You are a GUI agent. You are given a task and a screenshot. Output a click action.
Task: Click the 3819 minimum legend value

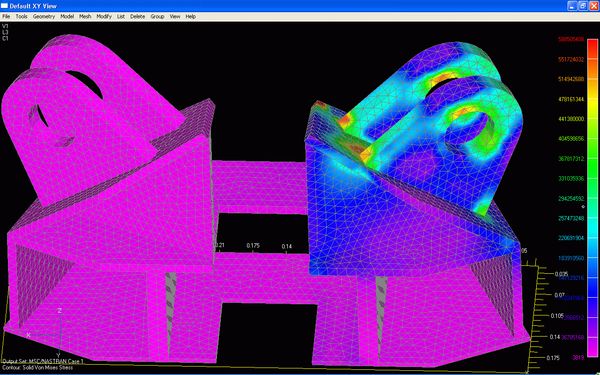click(x=578, y=358)
